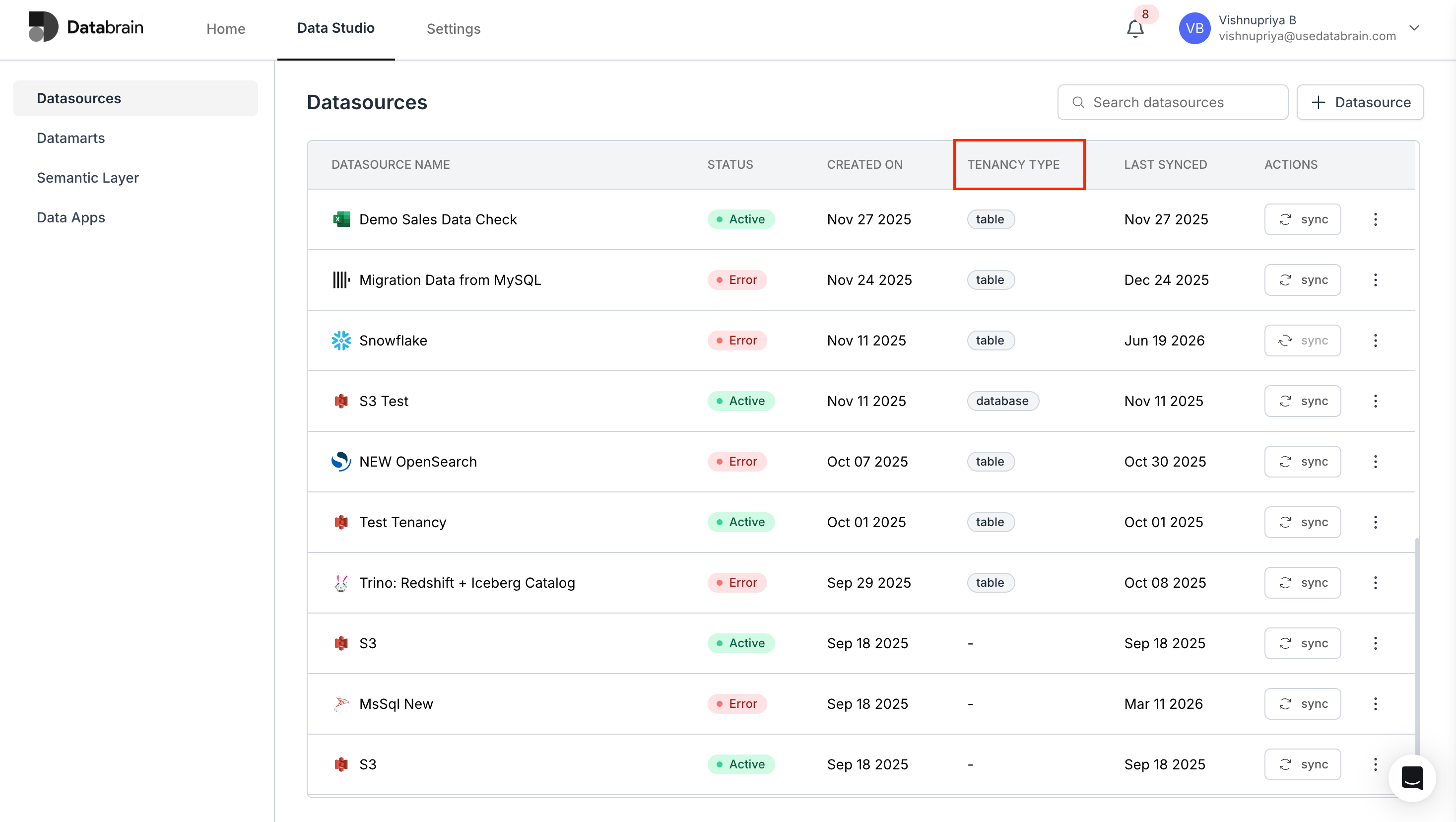Open the Migration Data from MySQL datasource
1456x822 pixels.
click(450, 280)
